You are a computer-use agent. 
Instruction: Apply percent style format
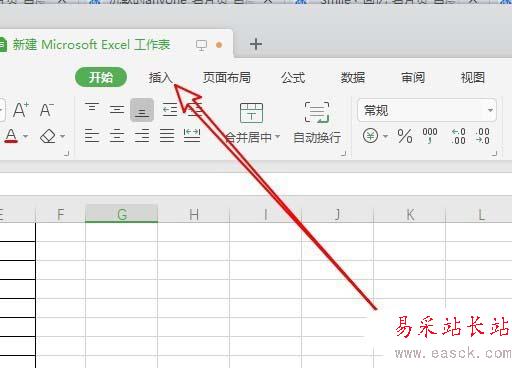[405, 136]
